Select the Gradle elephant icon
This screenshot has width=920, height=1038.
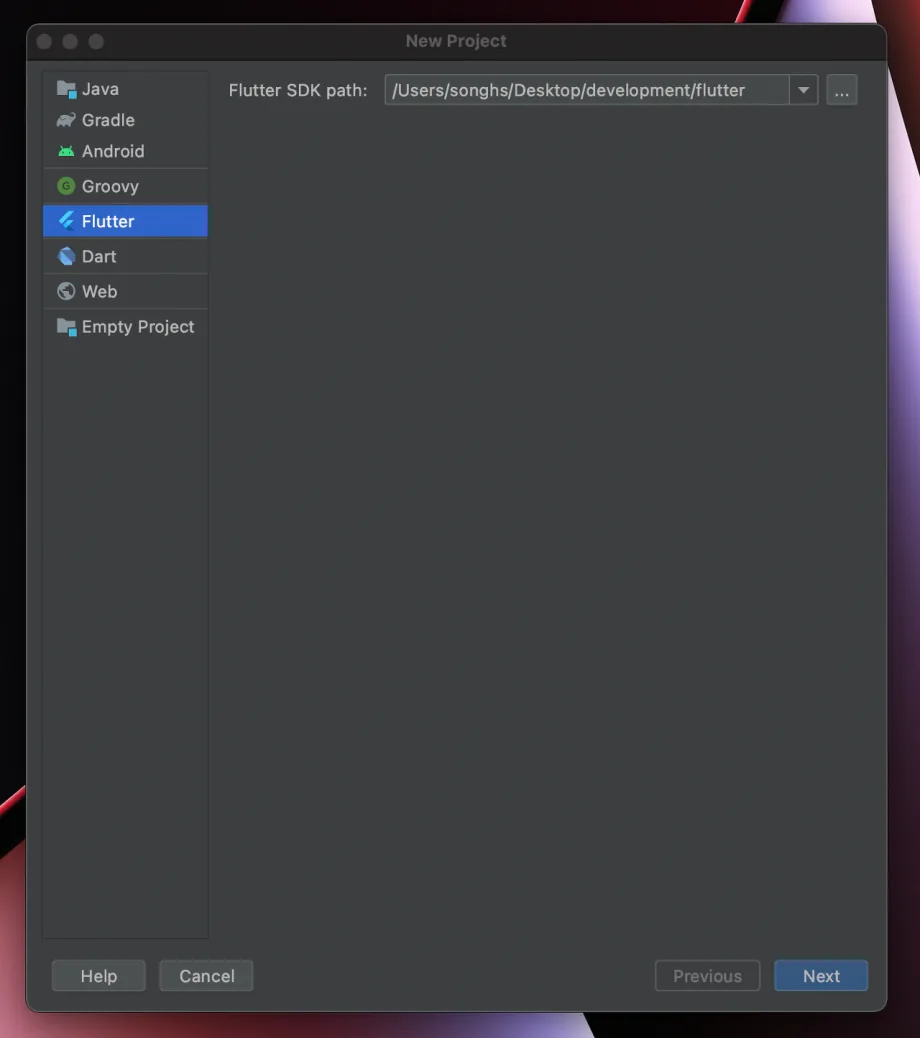tap(66, 120)
